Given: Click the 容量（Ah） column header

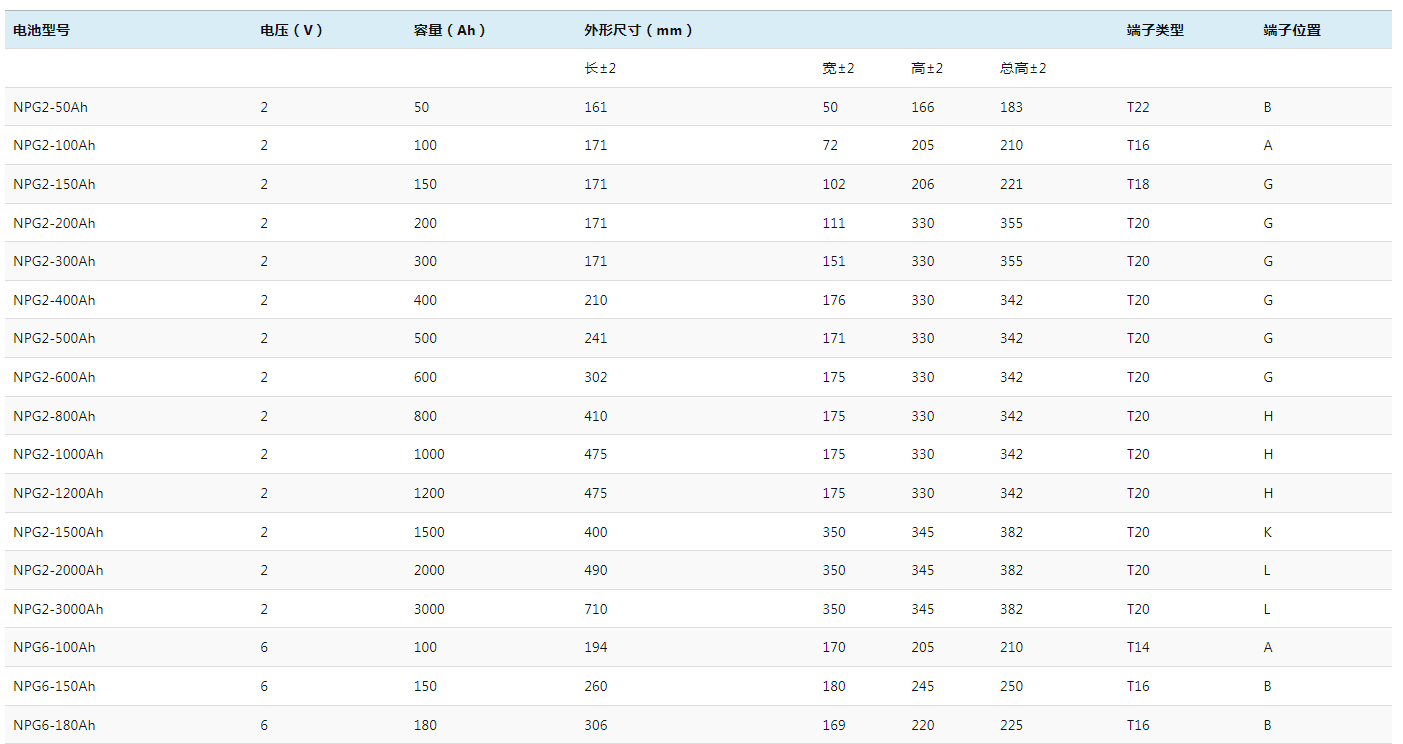Looking at the screenshot, I should click(450, 30).
